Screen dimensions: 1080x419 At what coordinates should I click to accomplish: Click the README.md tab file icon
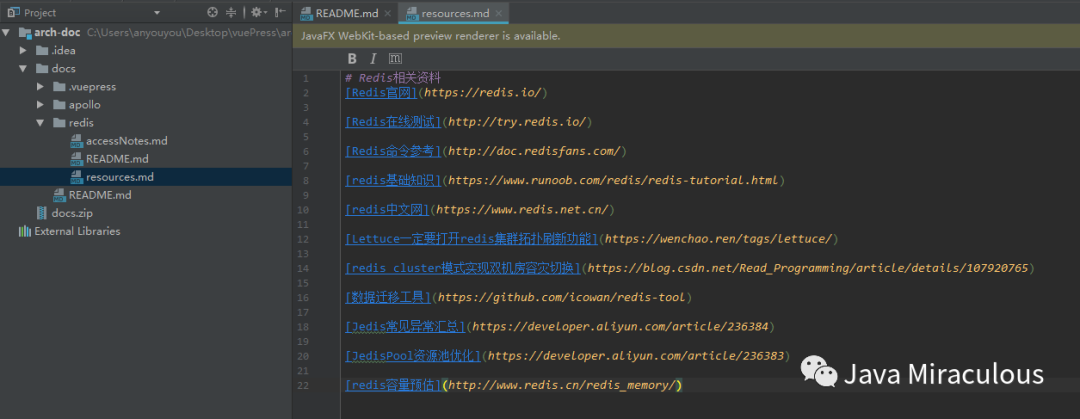pos(307,13)
